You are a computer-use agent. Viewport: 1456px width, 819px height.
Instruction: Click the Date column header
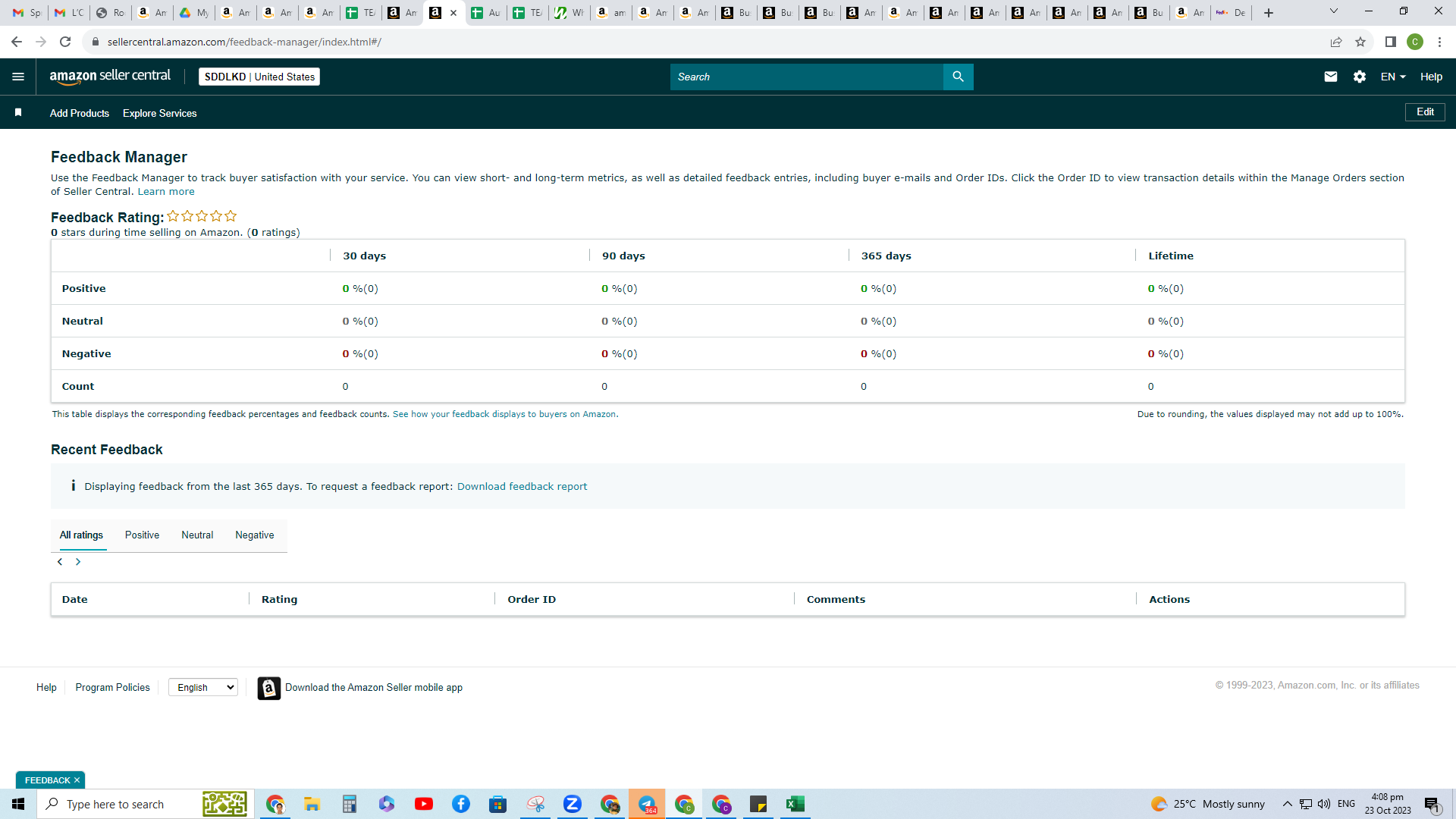pyautogui.click(x=75, y=599)
